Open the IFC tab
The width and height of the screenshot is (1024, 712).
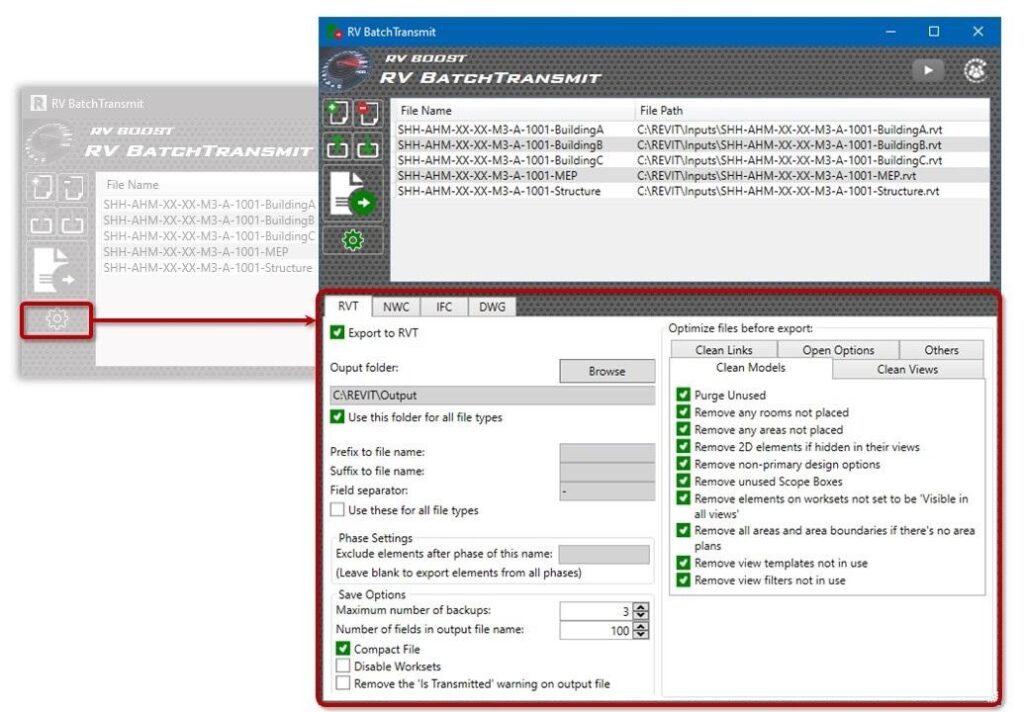tap(444, 307)
